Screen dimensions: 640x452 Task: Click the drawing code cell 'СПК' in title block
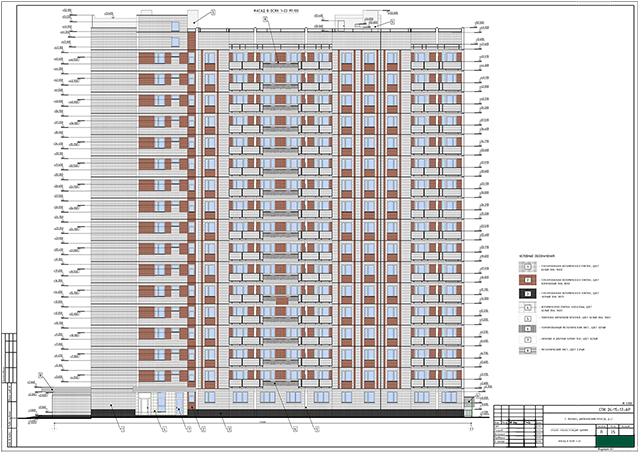(589, 410)
